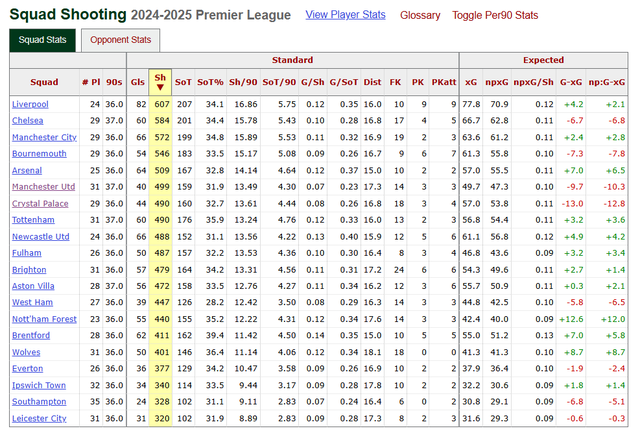640x433 pixels.
Task: Open the Liverpool squad link
Action: [x=30, y=104]
